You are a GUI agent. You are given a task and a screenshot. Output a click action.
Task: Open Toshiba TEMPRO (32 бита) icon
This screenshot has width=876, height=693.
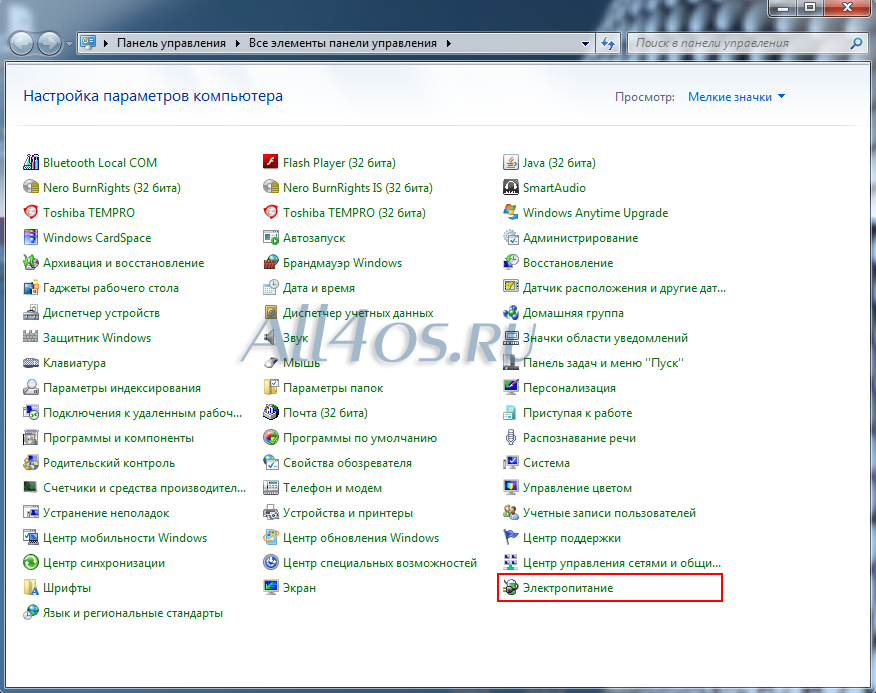click(x=270, y=213)
